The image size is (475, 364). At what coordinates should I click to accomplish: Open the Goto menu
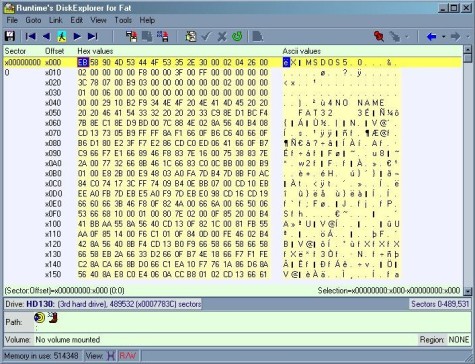(x=33, y=20)
